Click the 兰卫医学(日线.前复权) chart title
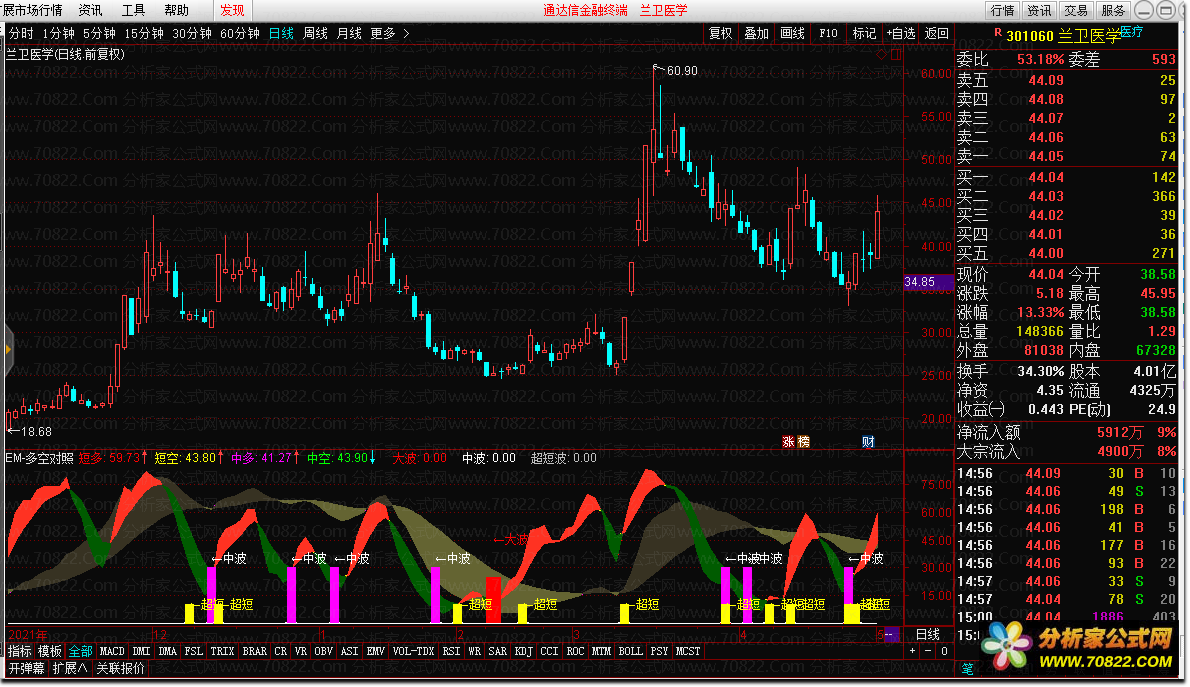The width and height of the screenshot is (1190, 687). pos(66,55)
